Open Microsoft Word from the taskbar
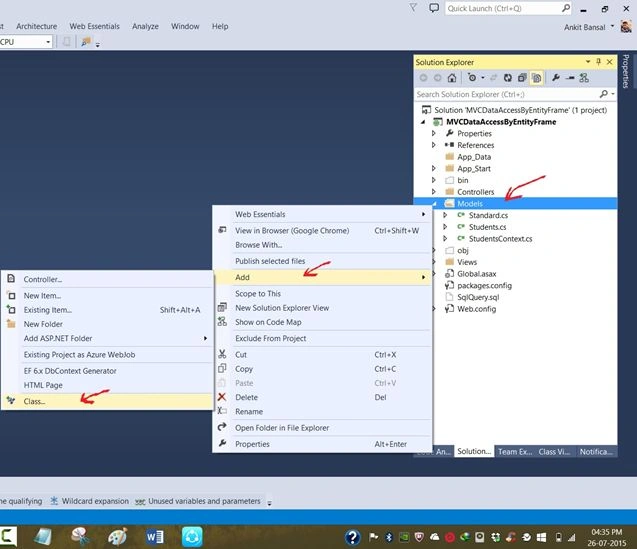The width and height of the screenshot is (637, 549). click(155, 537)
